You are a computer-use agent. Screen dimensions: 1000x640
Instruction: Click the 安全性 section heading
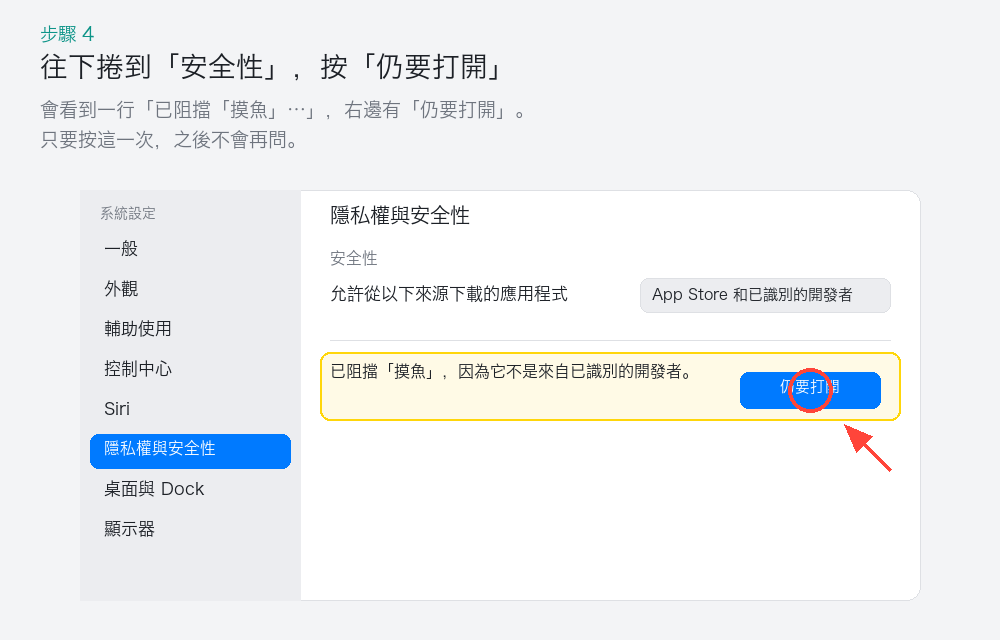[x=354, y=258]
